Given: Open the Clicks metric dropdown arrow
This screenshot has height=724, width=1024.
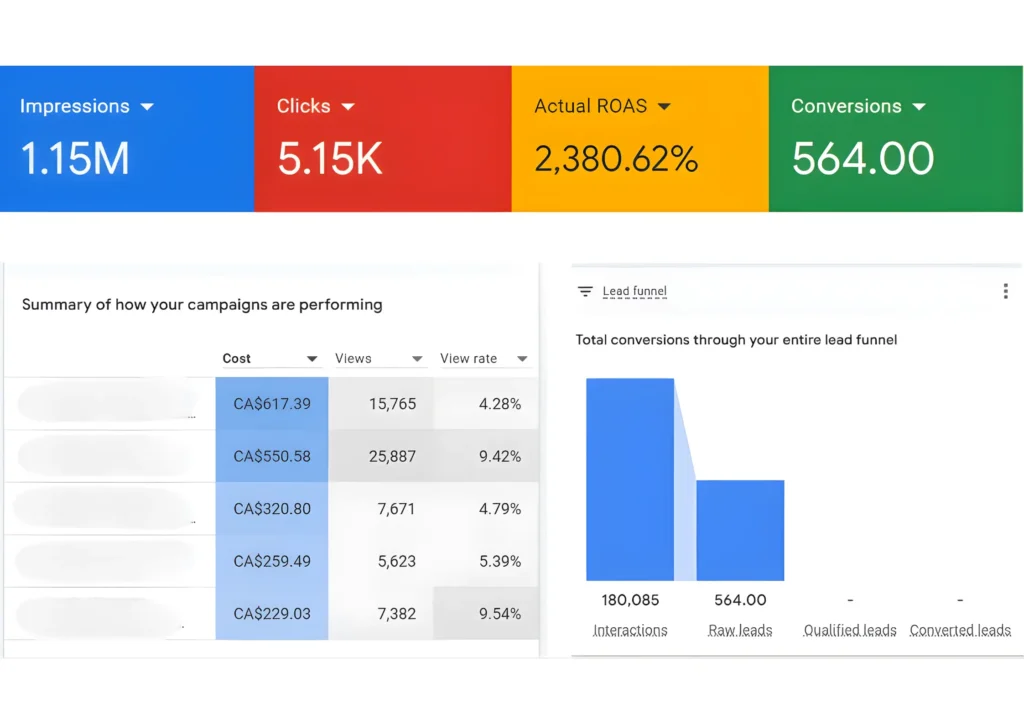Looking at the screenshot, I should pos(348,107).
